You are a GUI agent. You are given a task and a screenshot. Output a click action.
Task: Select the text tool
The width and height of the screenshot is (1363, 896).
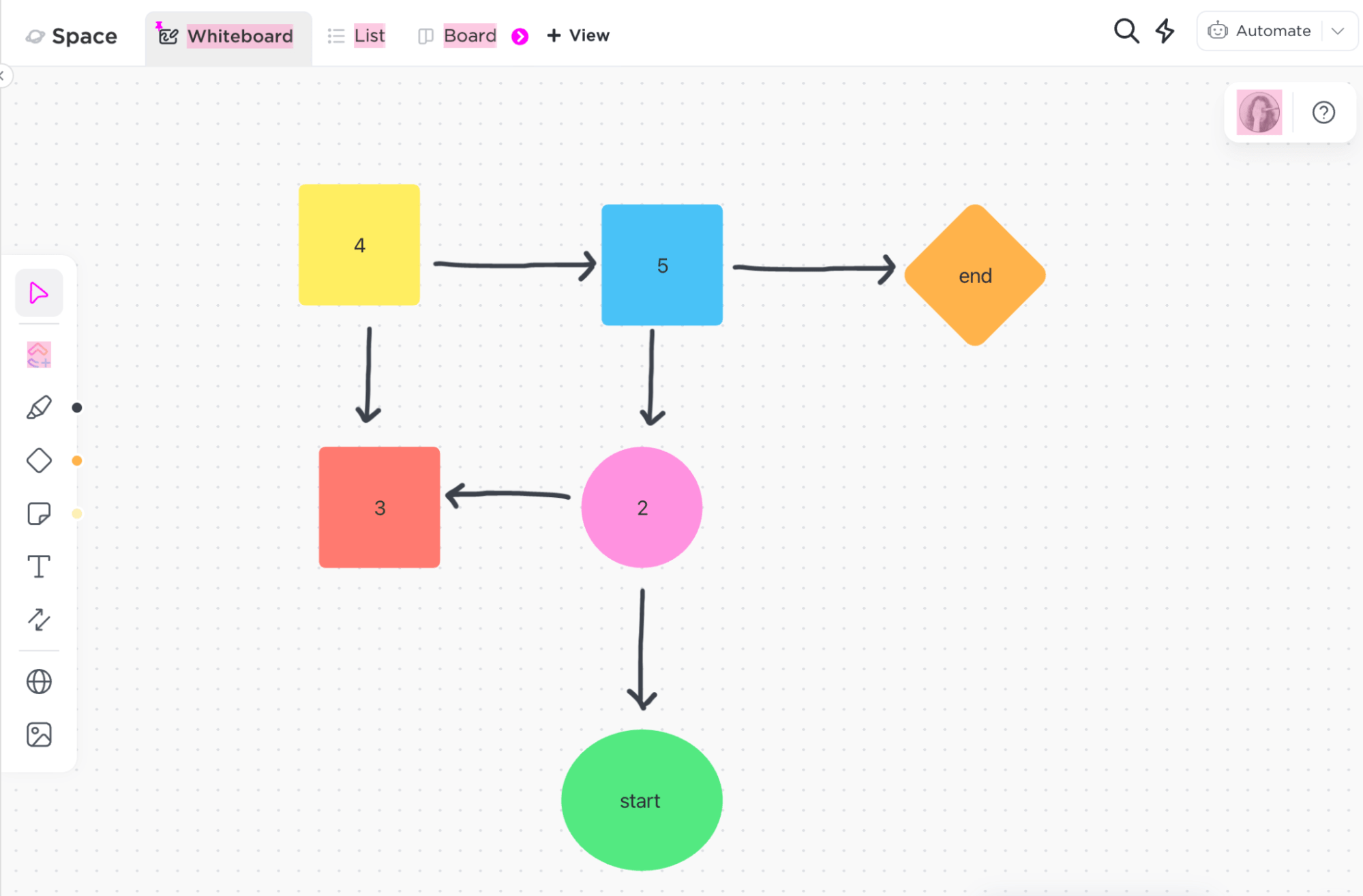[38, 567]
